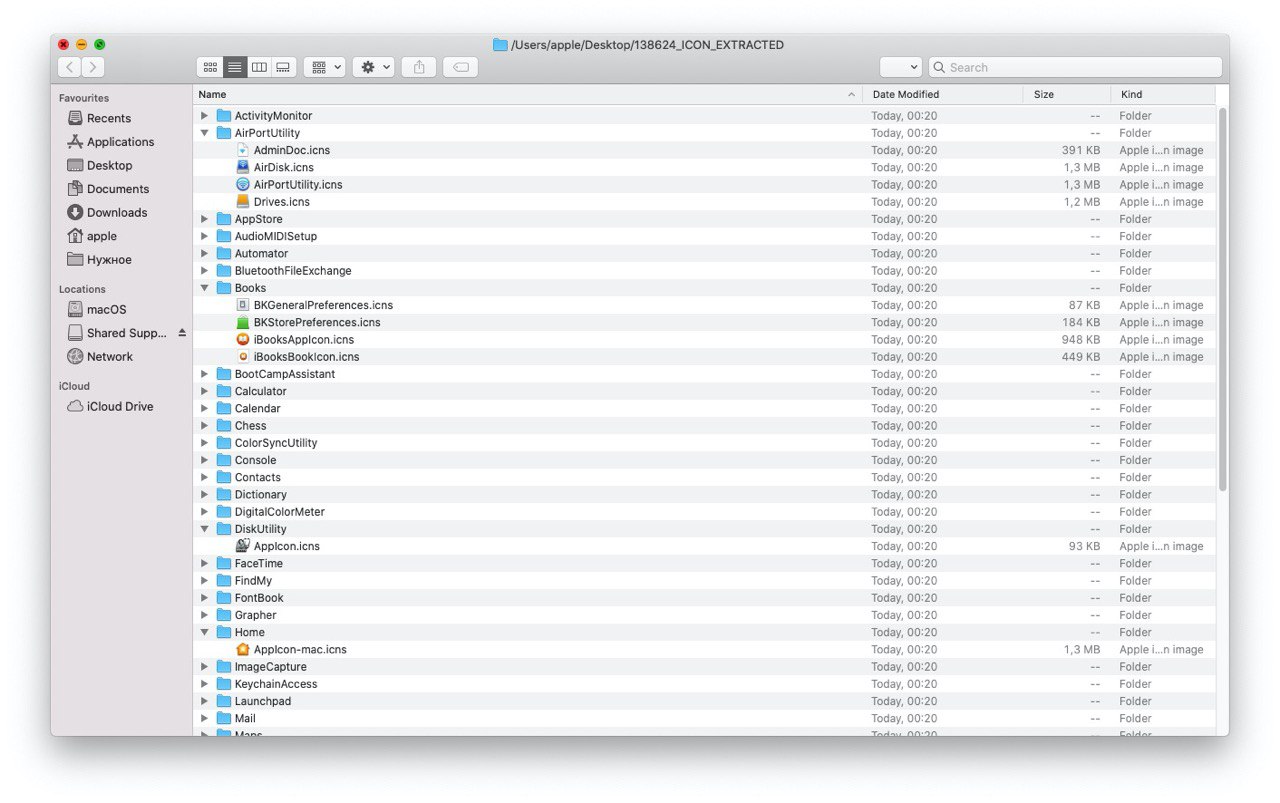Screen dimensions: 1280x803
Task: Select the Drives.icns file icon
Action: point(243,201)
